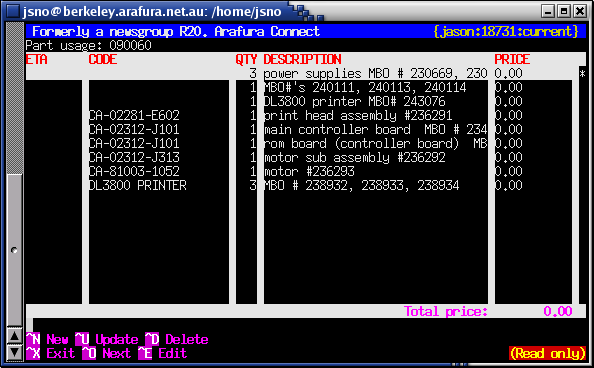Click the ^O Next command

[x=107, y=353]
